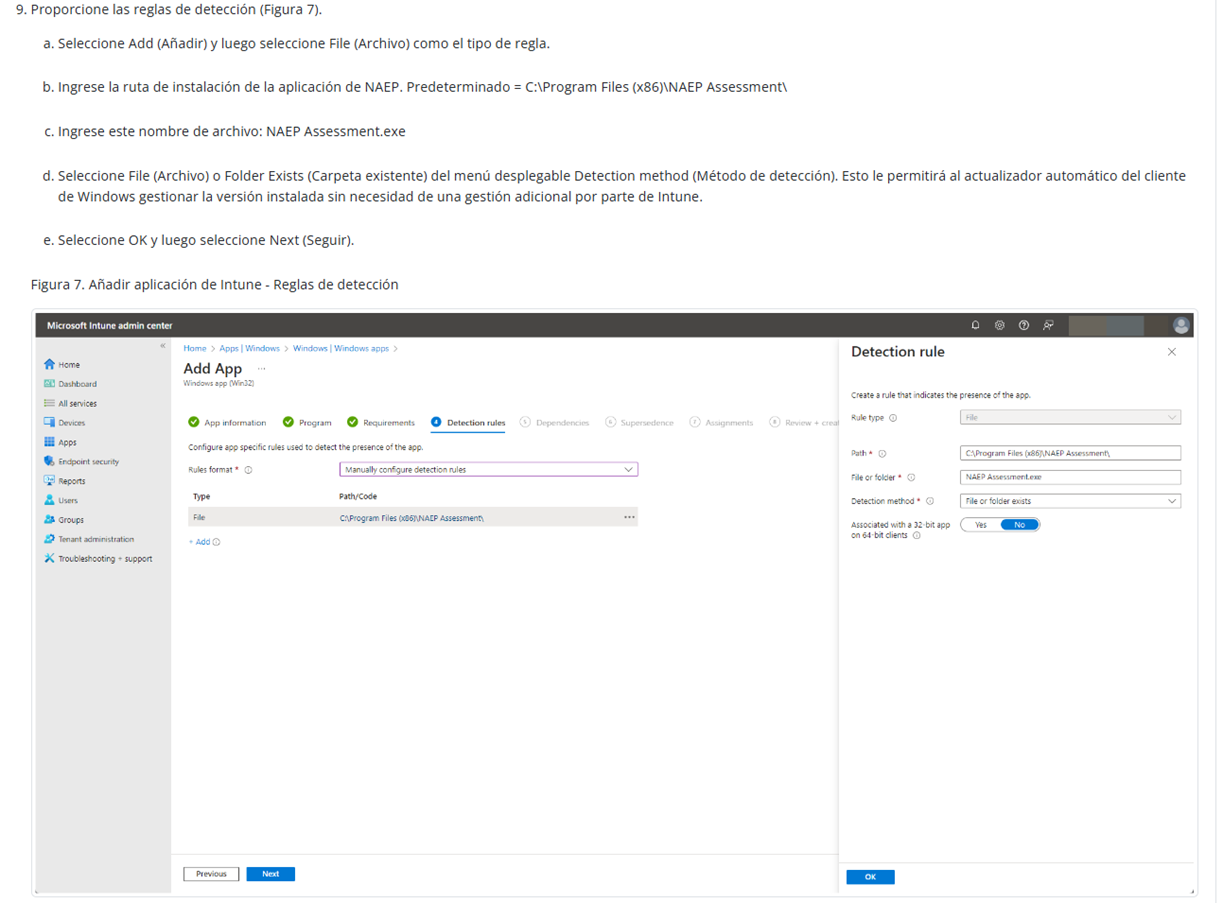This screenshot has height=903, width=1223.
Task: Click the user account avatar
Action: pos(1181,325)
